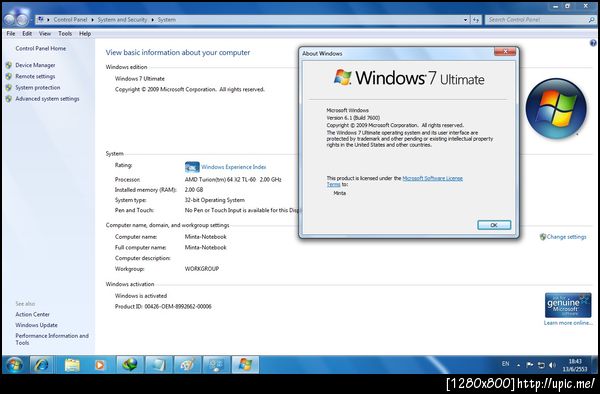Click the System and Security breadcrumb
The width and height of the screenshot is (600, 394).
tap(122, 20)
